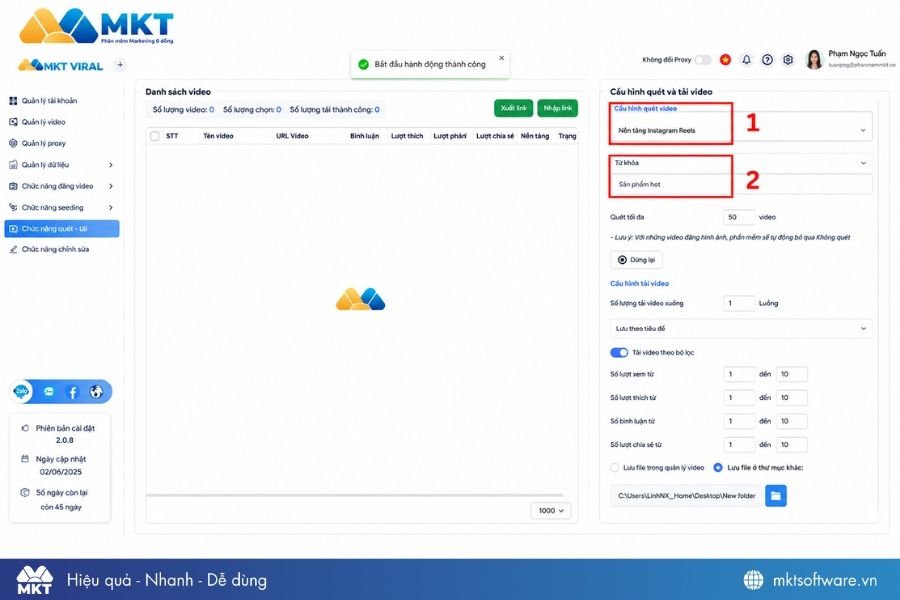Open the Facebook contact icon
Viewport: 900px width, 600px height.
click(72, 392)
